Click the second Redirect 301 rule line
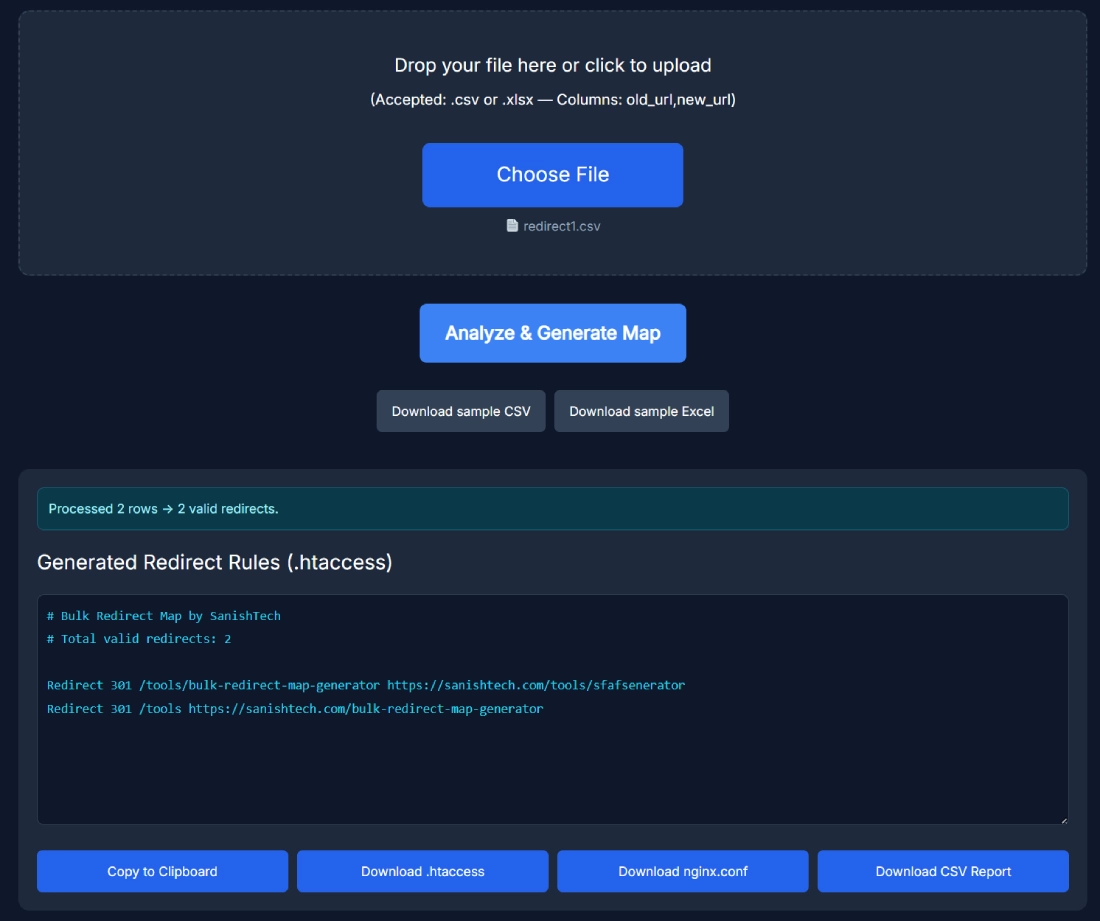 pos(295,708)
